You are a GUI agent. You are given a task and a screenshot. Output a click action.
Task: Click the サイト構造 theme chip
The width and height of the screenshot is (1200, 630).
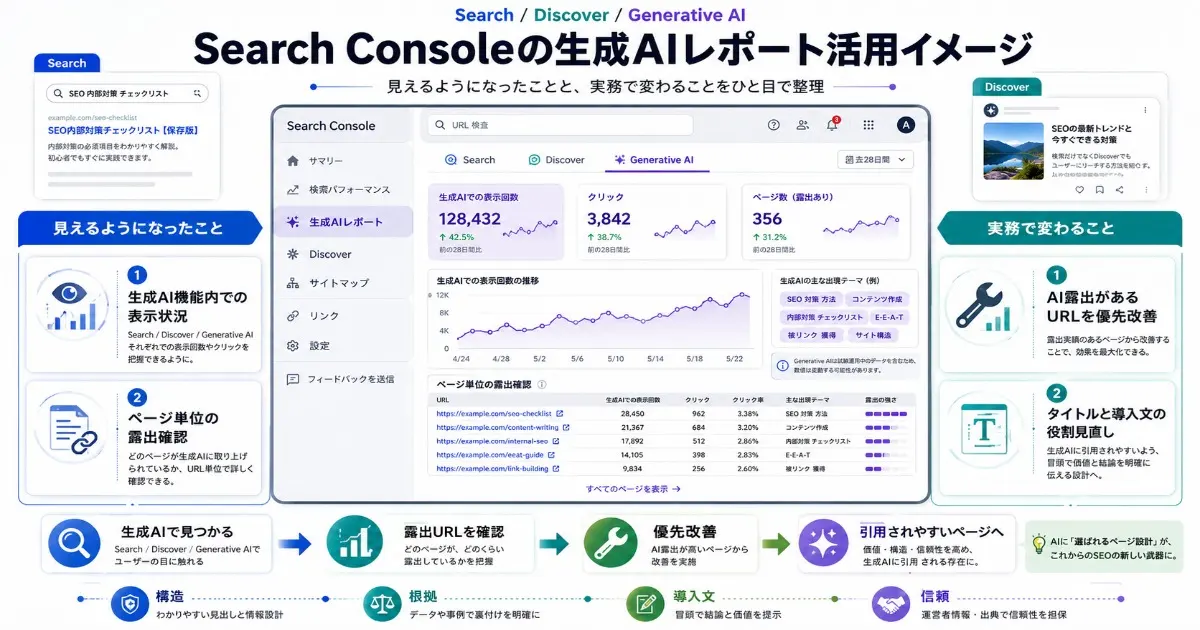[x=875, y=335]
